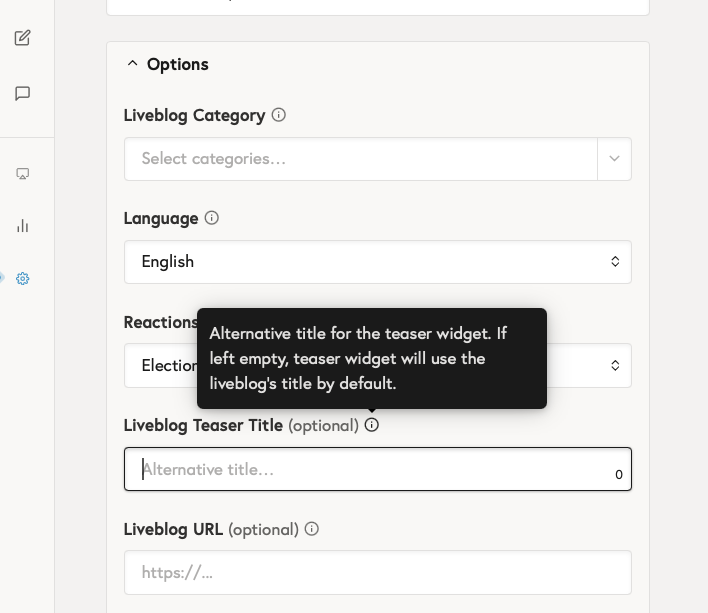Open the analytics bar chart icon
708x613 pixels.
point(22,226)
